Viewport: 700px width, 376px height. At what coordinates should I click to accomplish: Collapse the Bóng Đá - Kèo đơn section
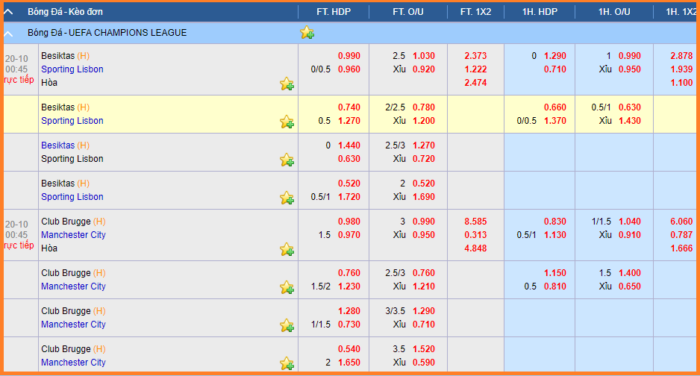click(x=8, y=12)
